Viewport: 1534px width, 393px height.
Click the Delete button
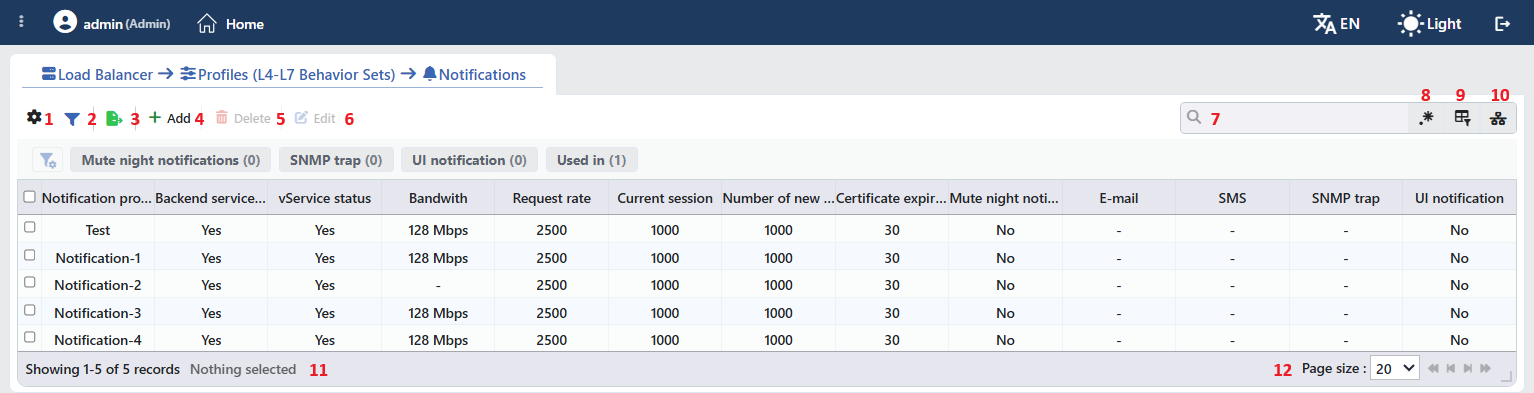coord(243,118)
